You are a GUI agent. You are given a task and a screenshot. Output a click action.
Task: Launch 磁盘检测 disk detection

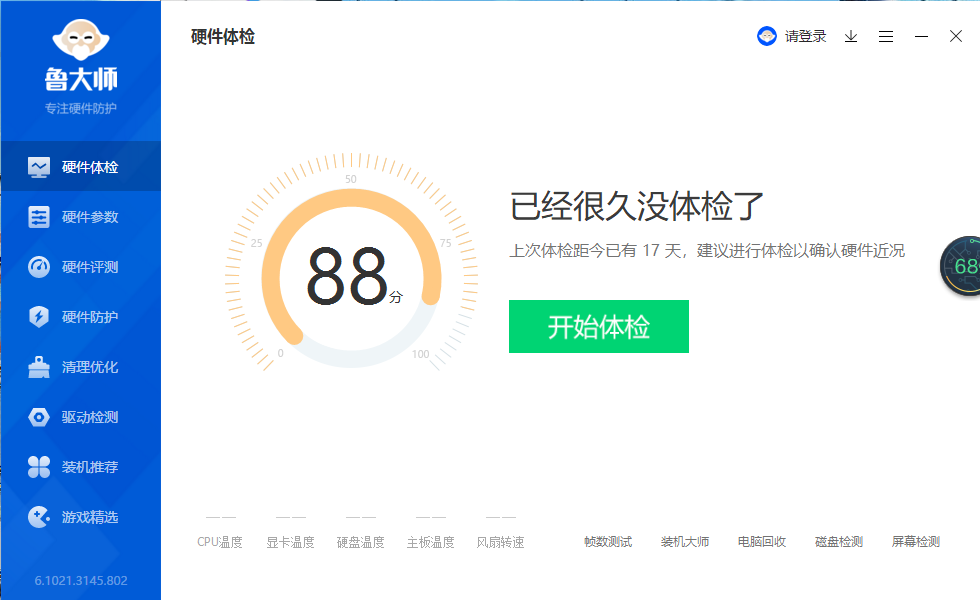coord(839,541)
